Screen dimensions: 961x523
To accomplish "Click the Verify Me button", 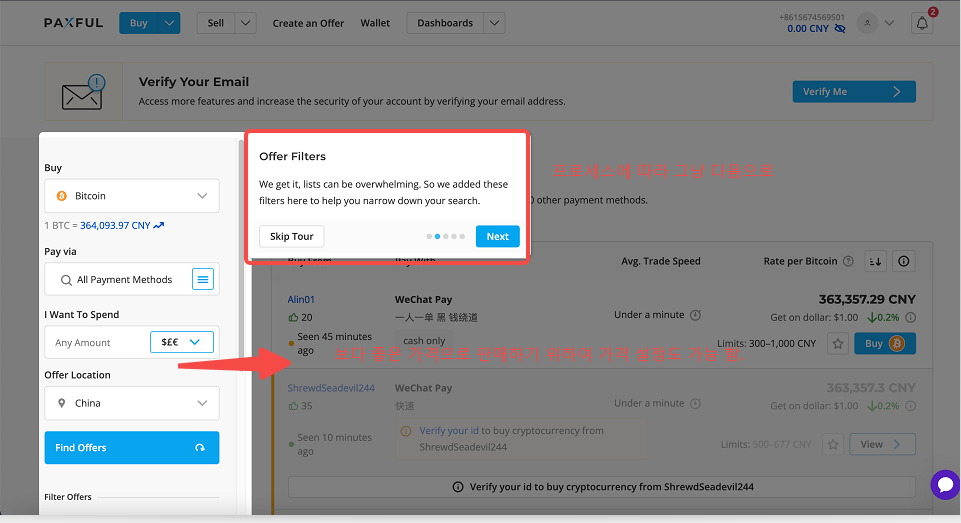I will (x=854, y=91).
